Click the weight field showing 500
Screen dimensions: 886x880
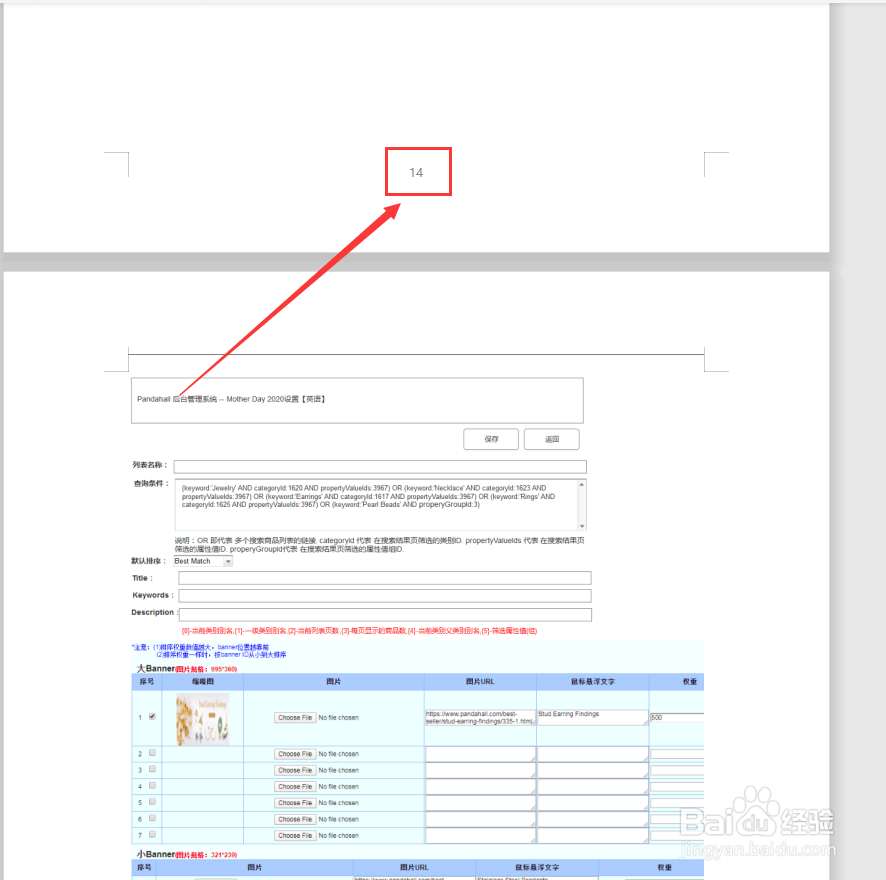(x=677, y=718)
